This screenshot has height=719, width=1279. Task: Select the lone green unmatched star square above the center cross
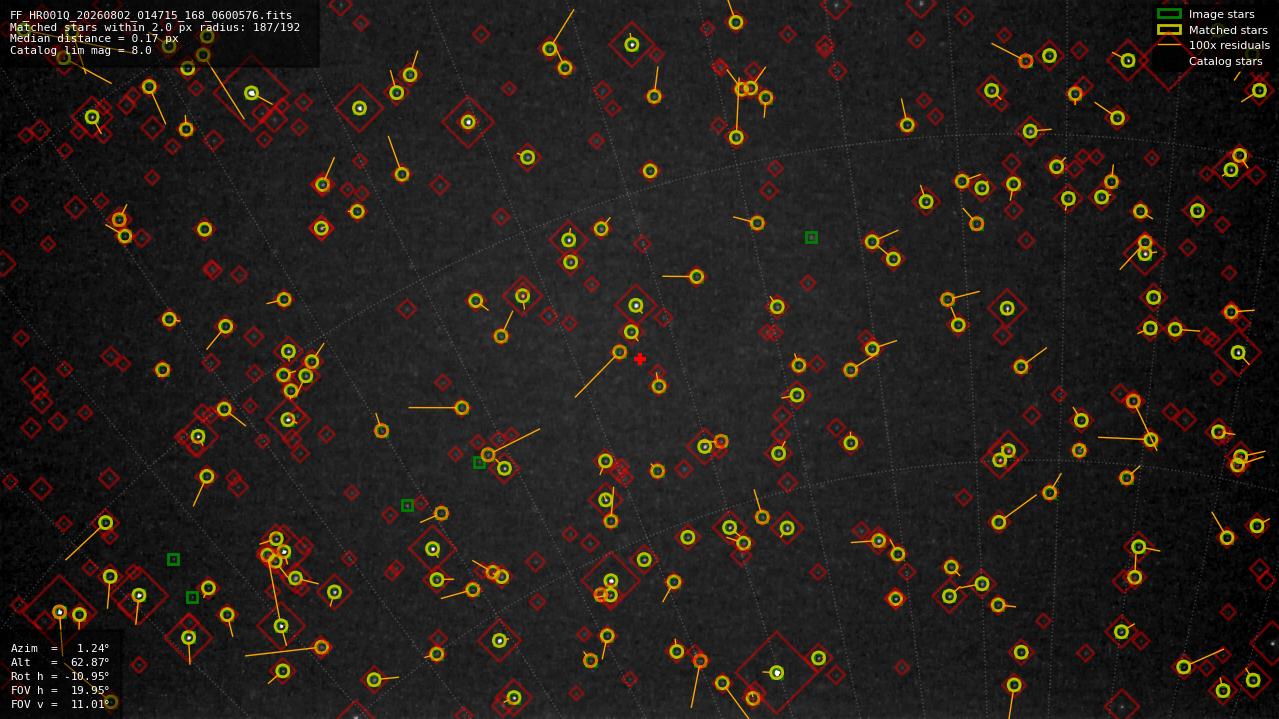point(811,237)
